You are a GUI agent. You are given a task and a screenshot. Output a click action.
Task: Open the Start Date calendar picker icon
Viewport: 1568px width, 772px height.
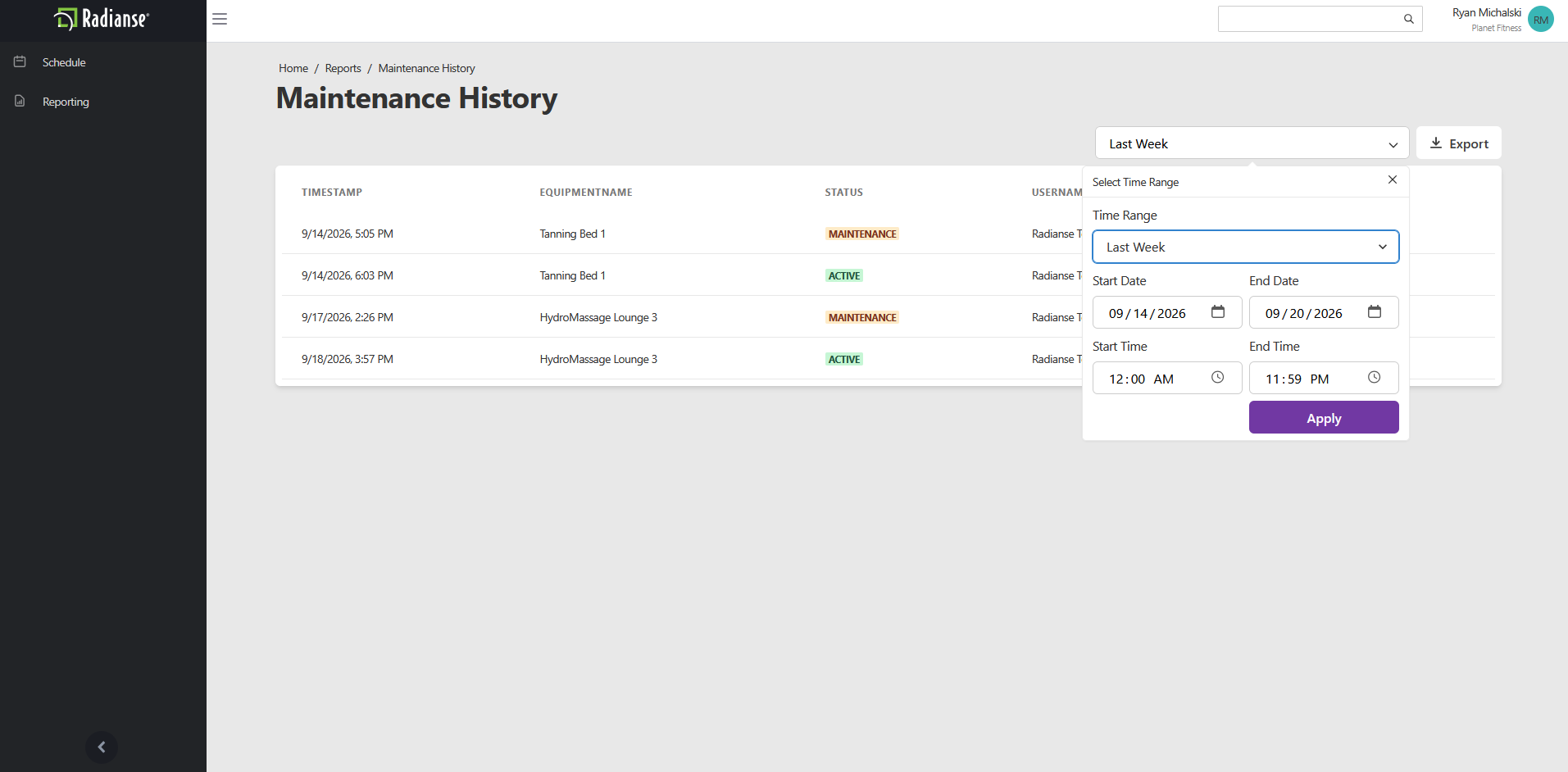point(1218,312)
